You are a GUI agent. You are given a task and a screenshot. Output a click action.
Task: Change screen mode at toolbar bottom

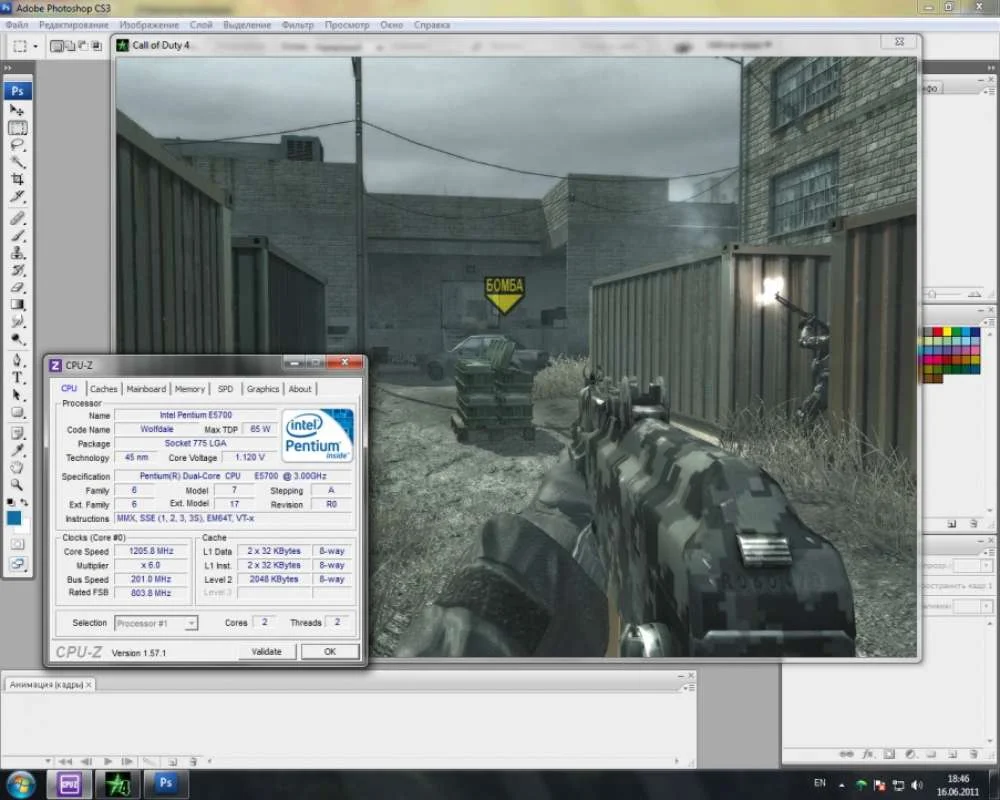click(17, 564)
